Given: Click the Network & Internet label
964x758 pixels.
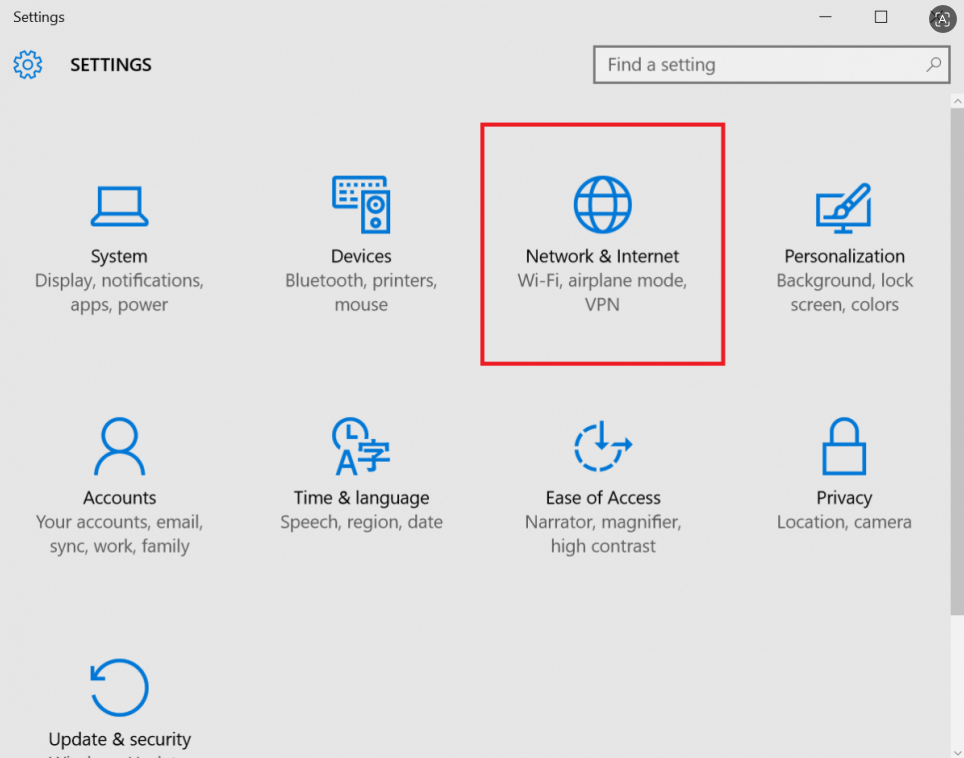Looking at the screenshot, I should (x=602, y=256).
